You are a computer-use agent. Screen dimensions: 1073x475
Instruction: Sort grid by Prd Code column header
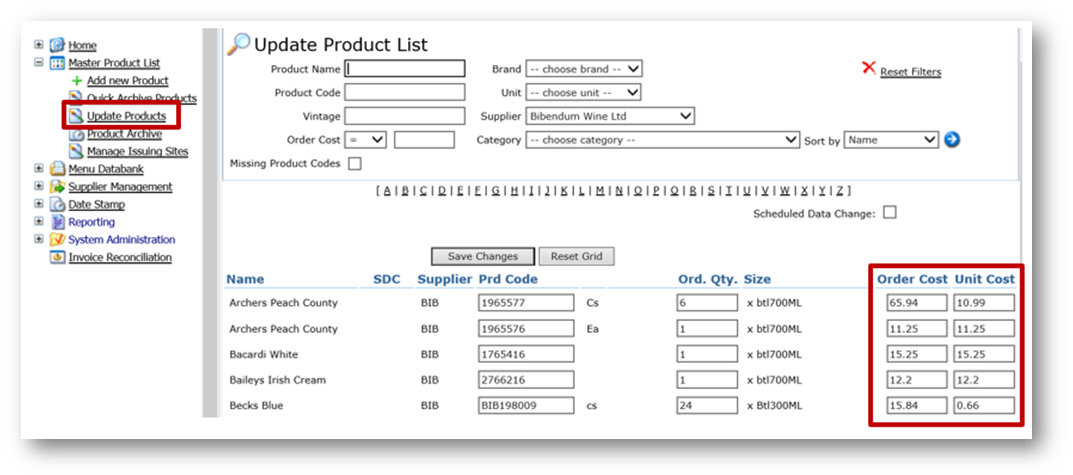coord(508,279)
